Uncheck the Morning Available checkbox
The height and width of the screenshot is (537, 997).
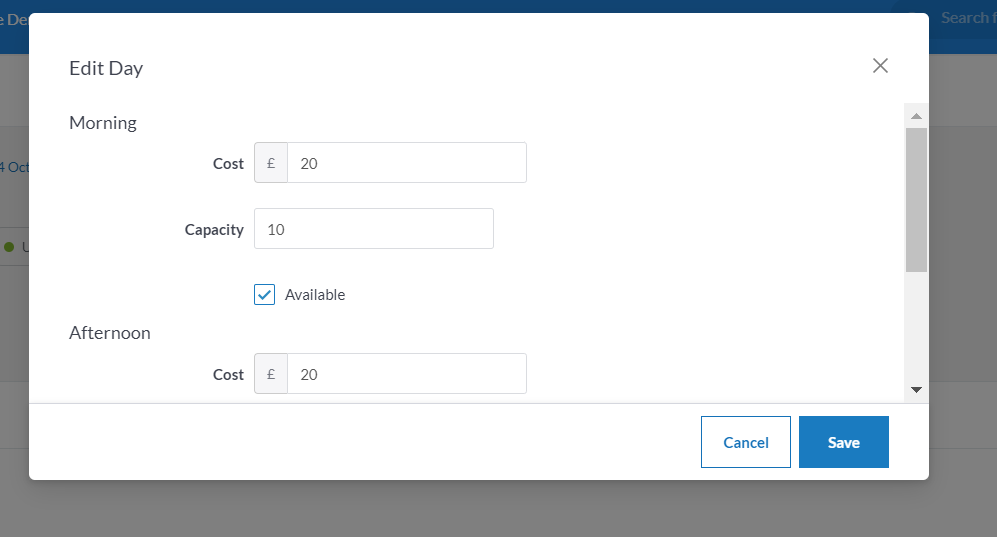pos(265,294)
